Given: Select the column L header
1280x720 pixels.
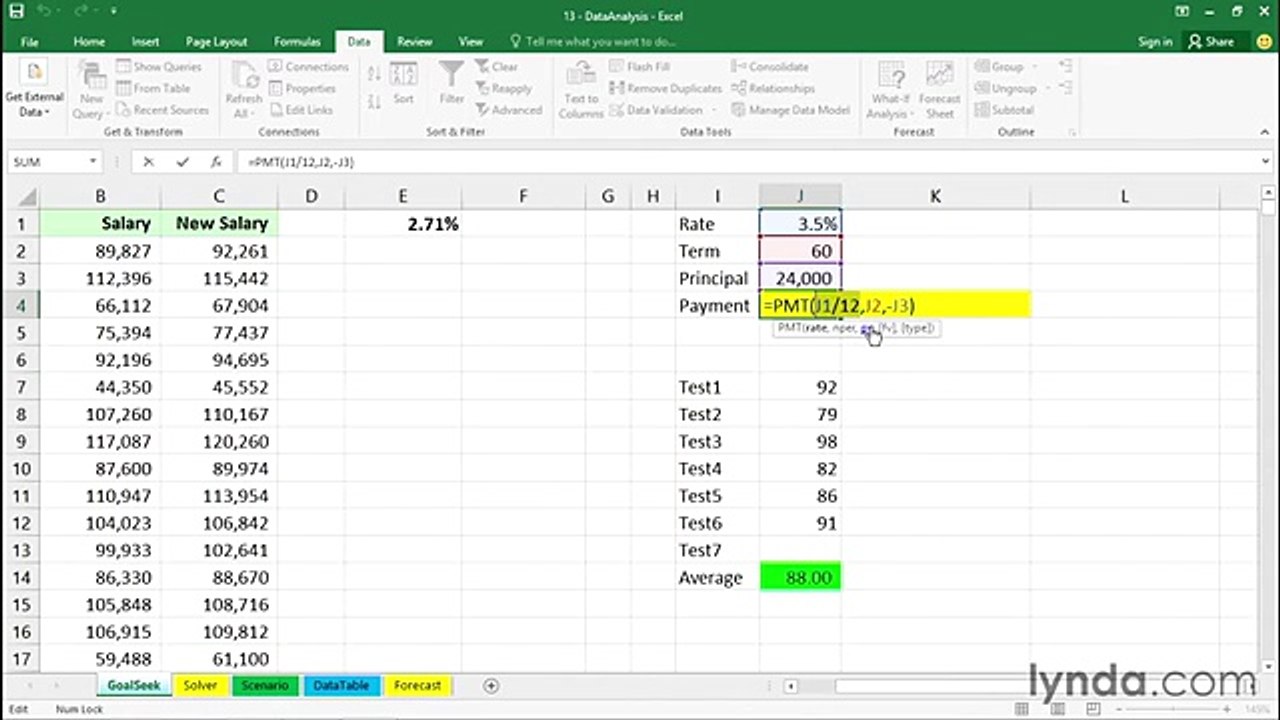Looking at the screenshot, I should tap(1124, 197).
